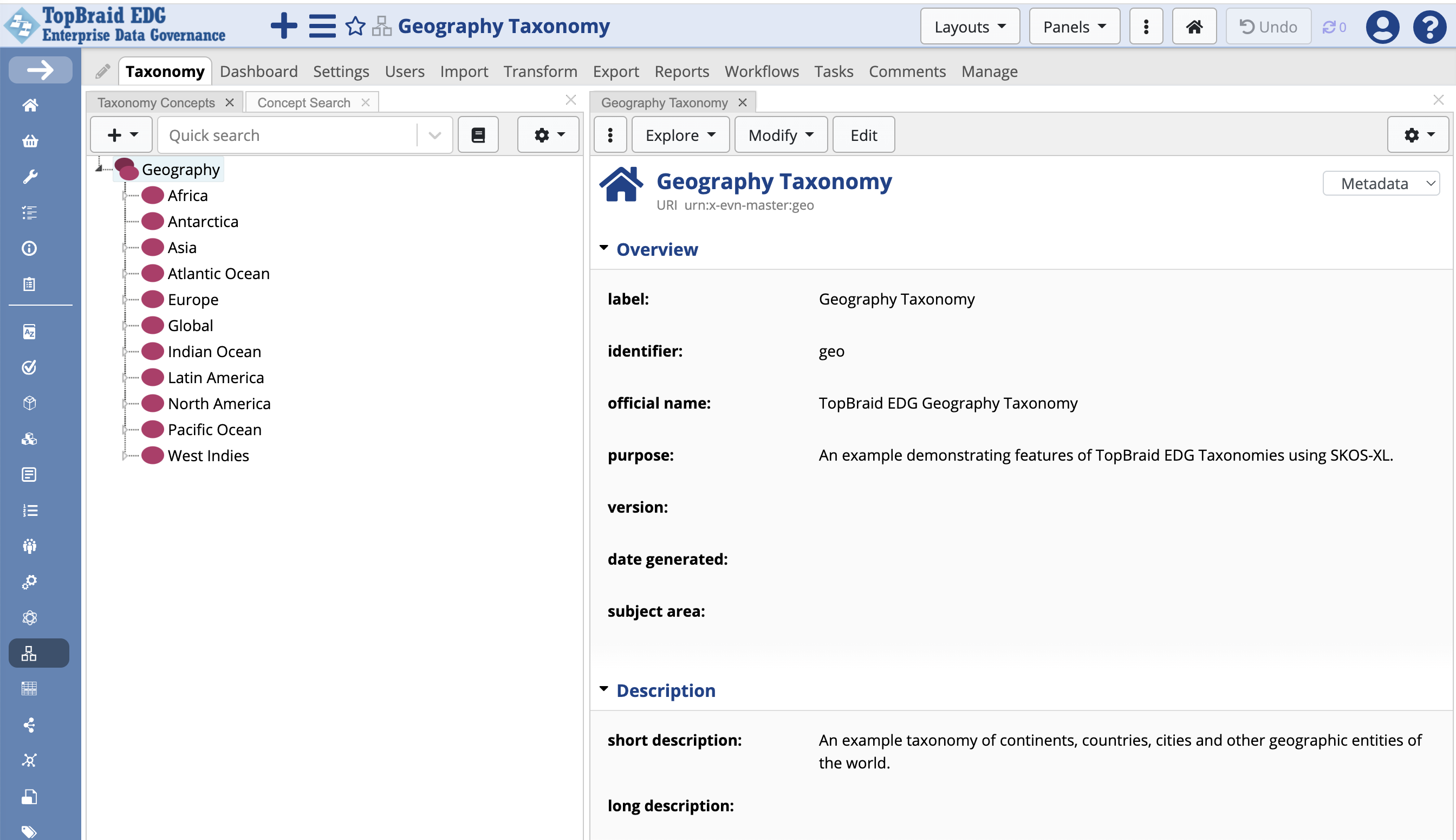The width and height of the screenshot is (1456, 840).
Task: Expand the Africa tree node
Action: (x=124, y=196)
